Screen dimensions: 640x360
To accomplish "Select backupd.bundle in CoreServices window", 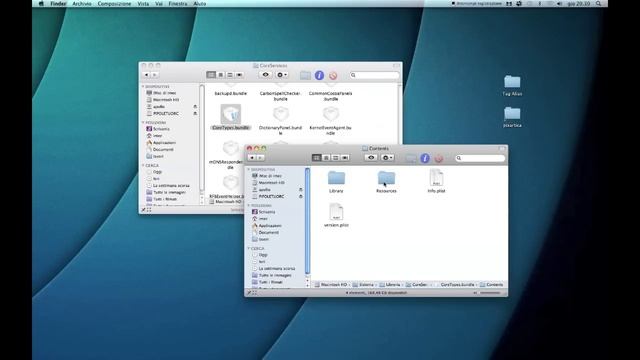I will (x=231, y=93).
